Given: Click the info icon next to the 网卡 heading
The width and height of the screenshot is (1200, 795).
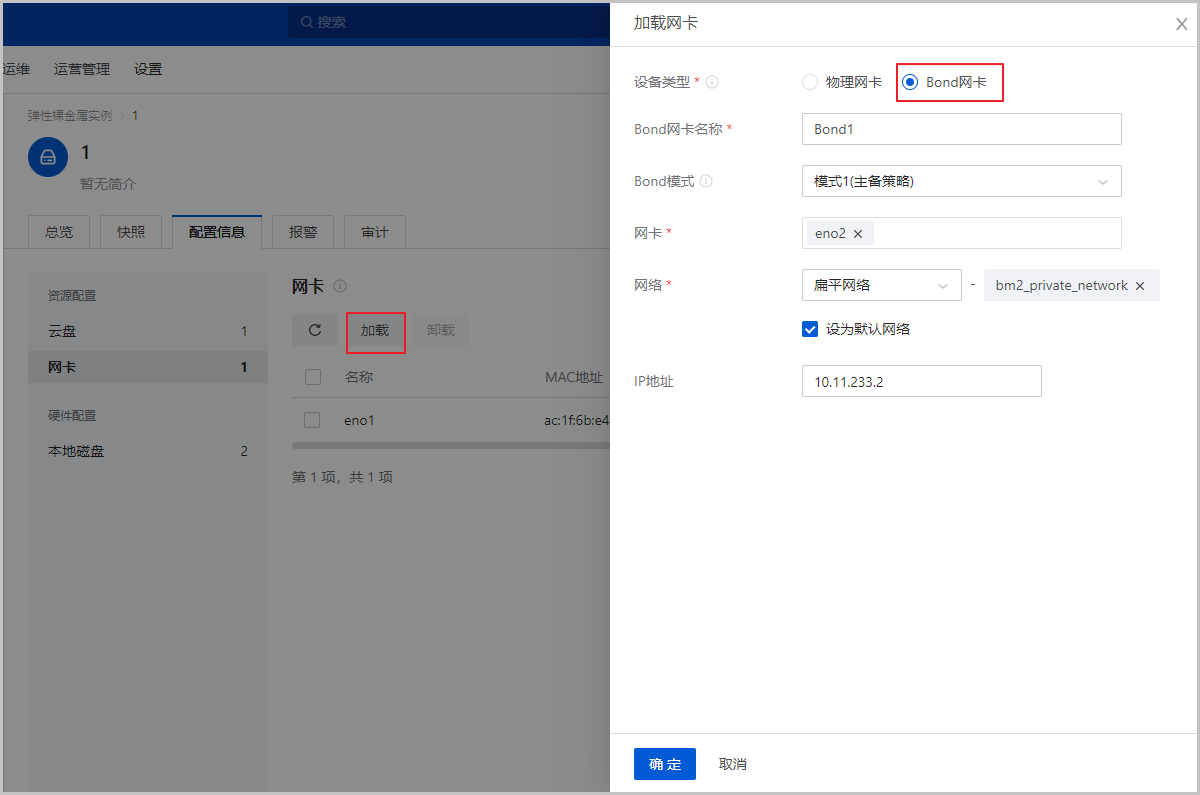Looking at the screenshot, I should pyautogui.click(x=340, y=287).
